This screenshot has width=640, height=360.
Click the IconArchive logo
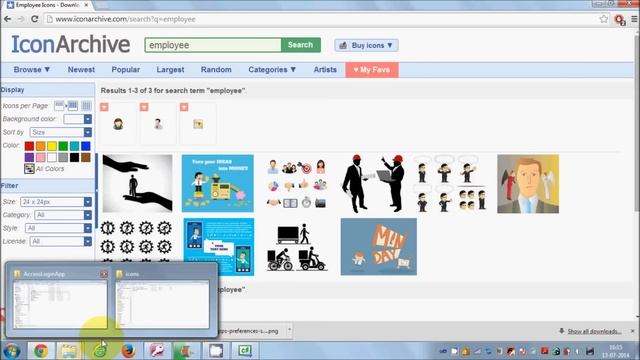tap(71, 44)
